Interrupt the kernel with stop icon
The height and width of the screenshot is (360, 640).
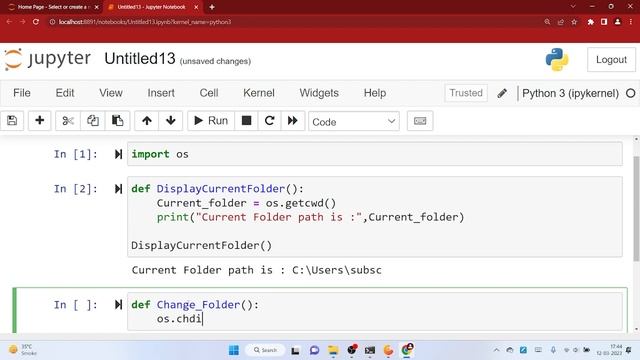tap(247, 121)
